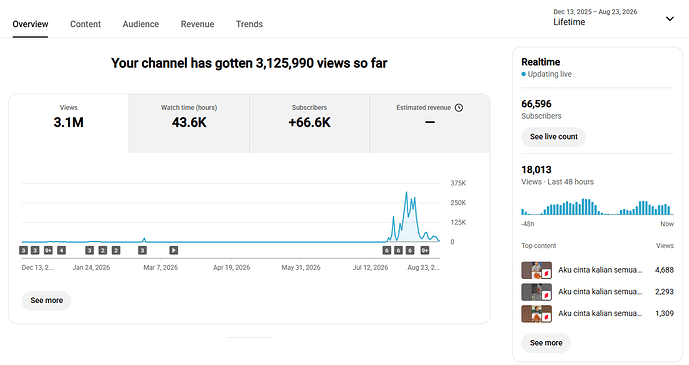Viewport: 689px width, 365px height.
Task: Click the '9+' marker near Aug 23 date
Action: point(424,250)
